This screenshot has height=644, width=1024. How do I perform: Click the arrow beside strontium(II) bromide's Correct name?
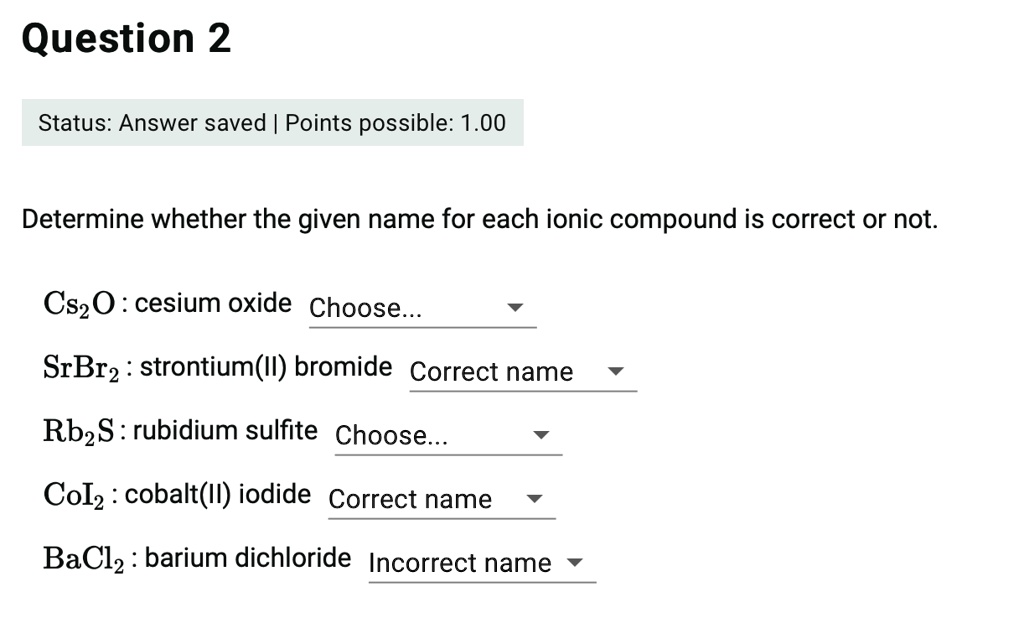615,372
